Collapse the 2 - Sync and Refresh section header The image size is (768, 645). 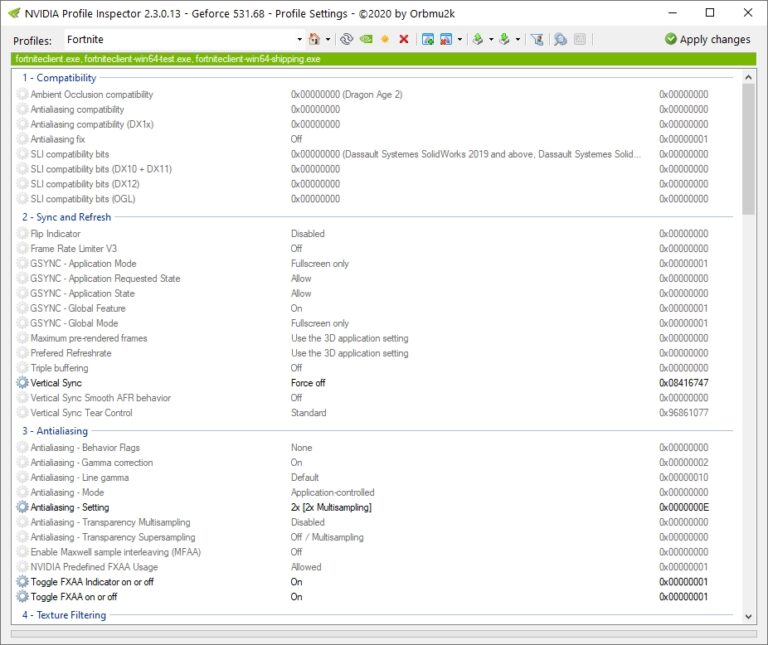pyautogui.click(x=66, y=217)
